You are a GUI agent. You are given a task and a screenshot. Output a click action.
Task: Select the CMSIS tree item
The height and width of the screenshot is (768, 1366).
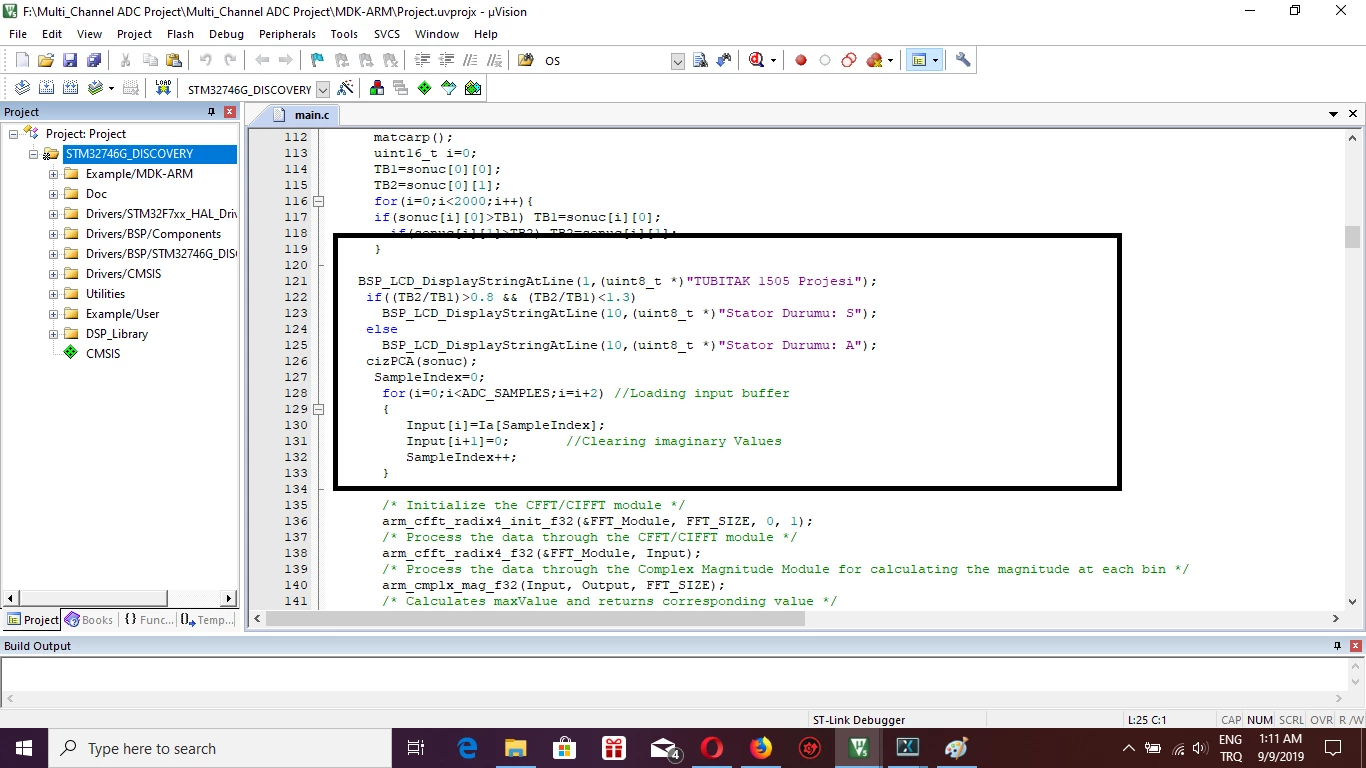[x=103, y=354]
